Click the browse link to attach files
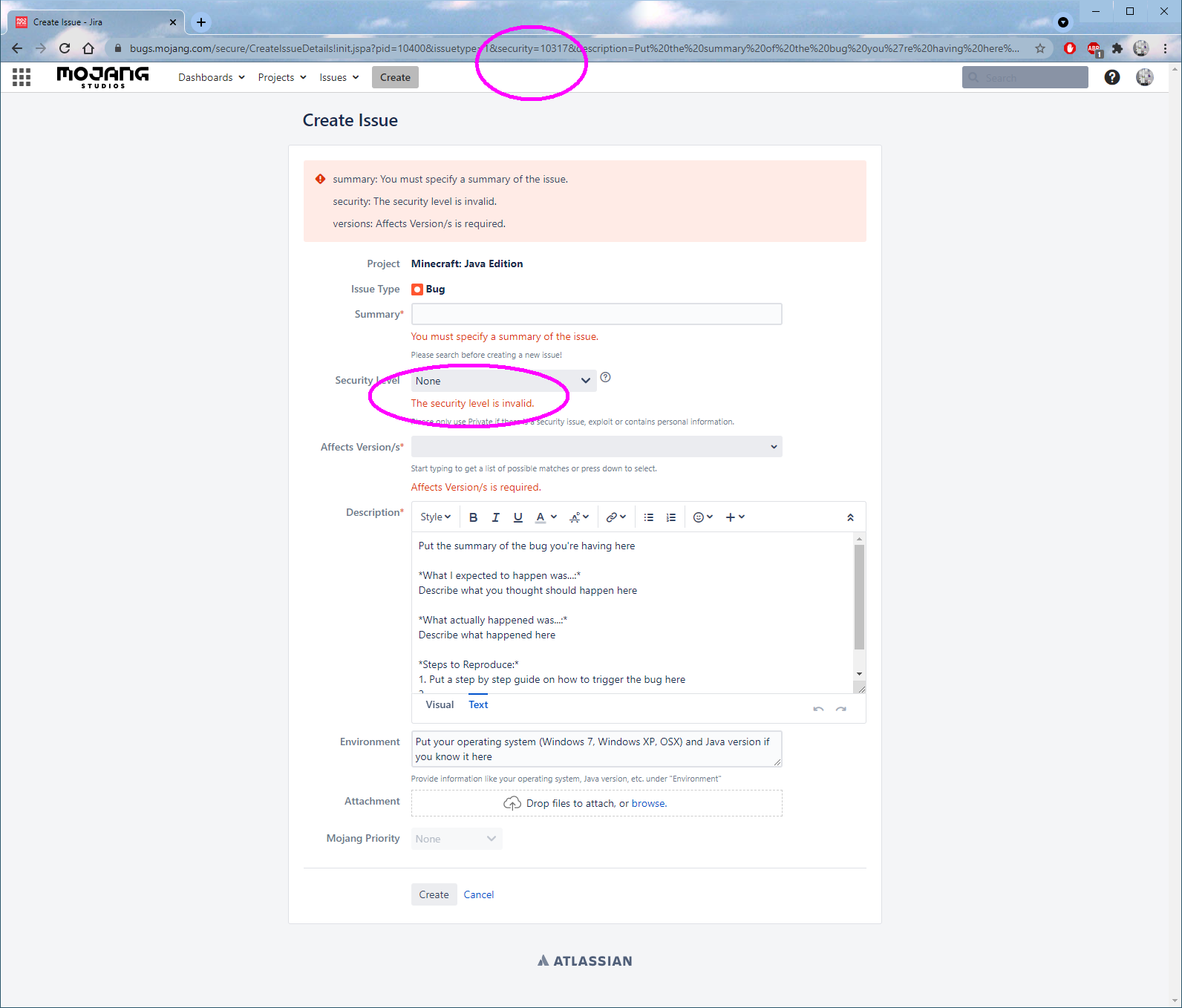 649,803
